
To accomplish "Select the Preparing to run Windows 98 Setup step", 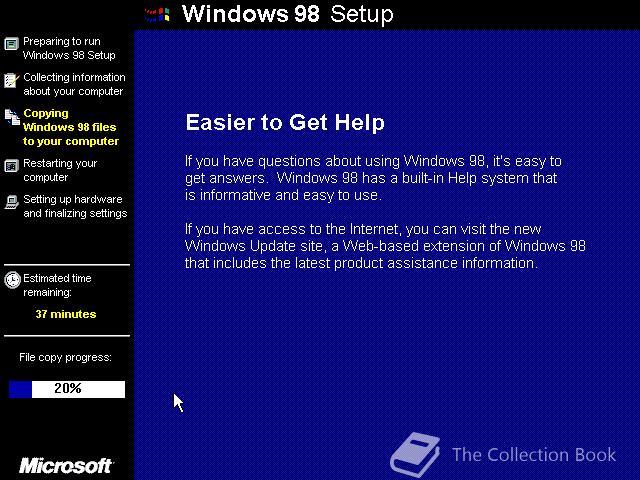I will [x=69, y=48].
